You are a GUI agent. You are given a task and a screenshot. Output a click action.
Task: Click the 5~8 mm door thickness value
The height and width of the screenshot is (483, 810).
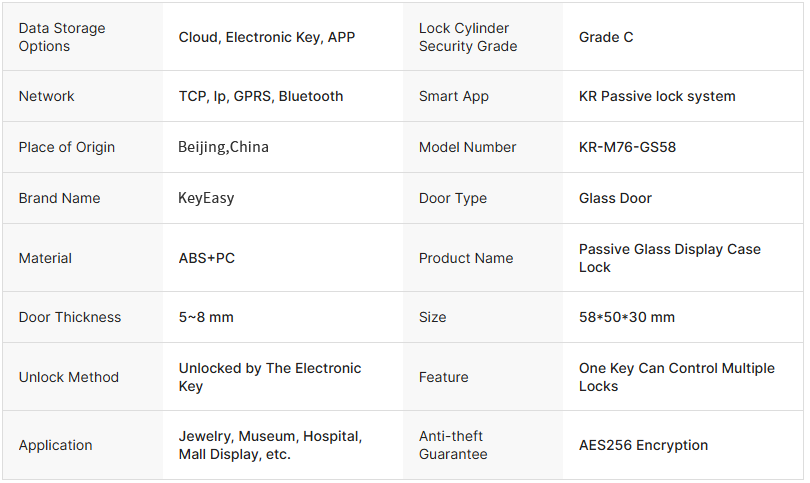tap(206, 317)
